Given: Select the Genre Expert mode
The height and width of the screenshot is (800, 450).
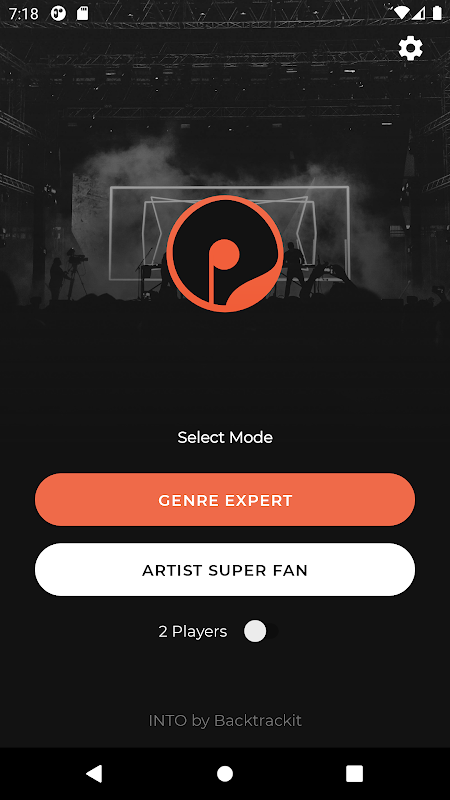Looking at the screenshot, I should 225,500.
